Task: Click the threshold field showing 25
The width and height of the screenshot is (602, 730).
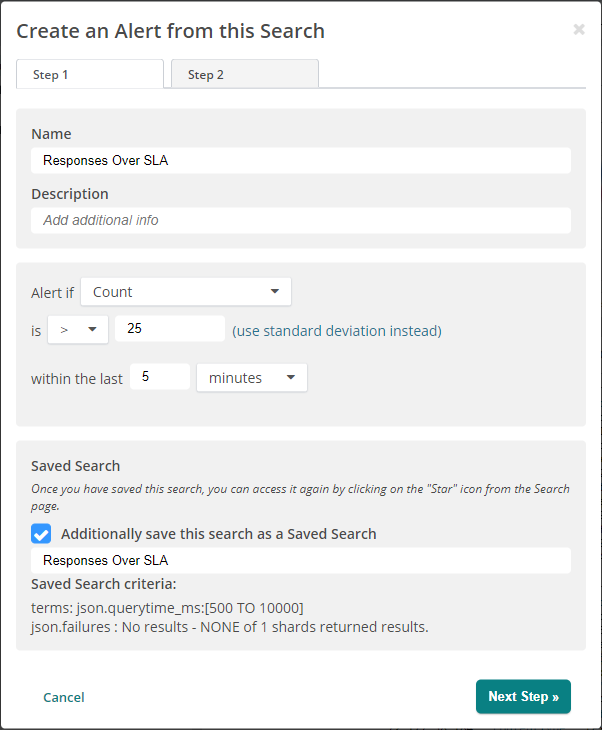Action: click(170, 329)
